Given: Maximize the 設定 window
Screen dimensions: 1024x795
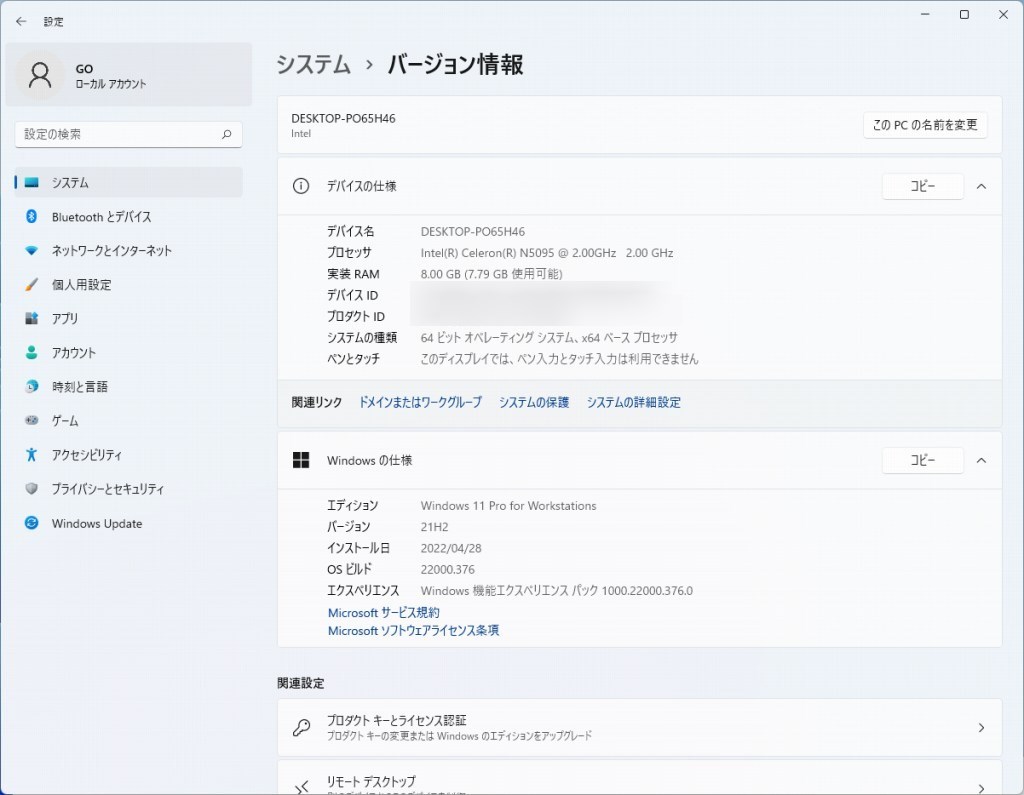Looking at the screenshot, I should [964, 14].
